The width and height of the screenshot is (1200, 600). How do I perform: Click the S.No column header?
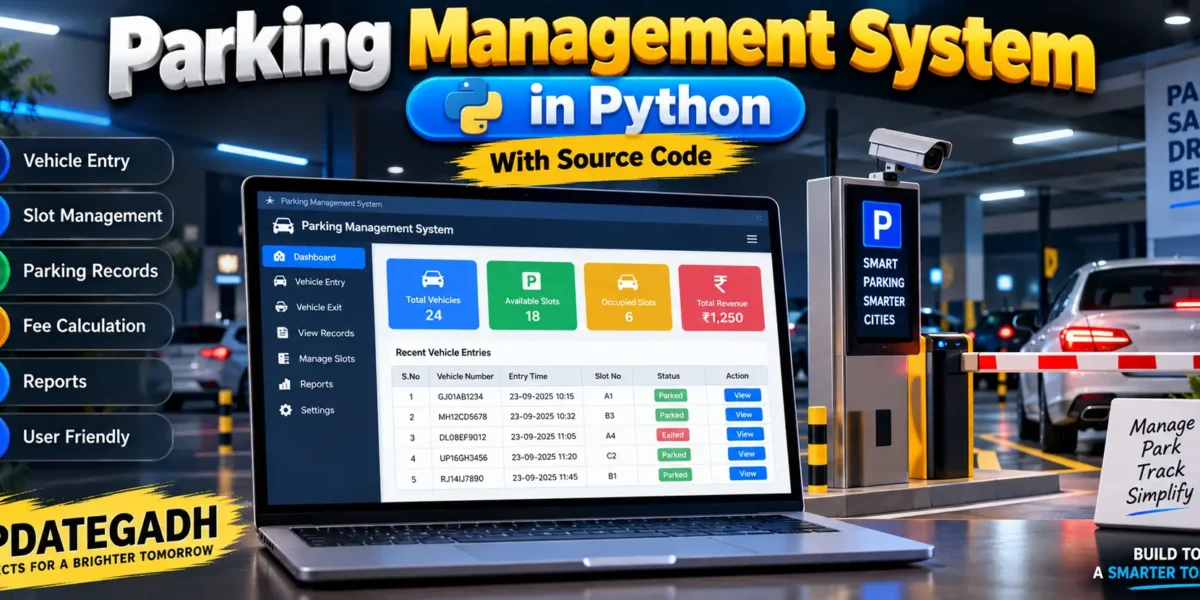tap(411, 377)
